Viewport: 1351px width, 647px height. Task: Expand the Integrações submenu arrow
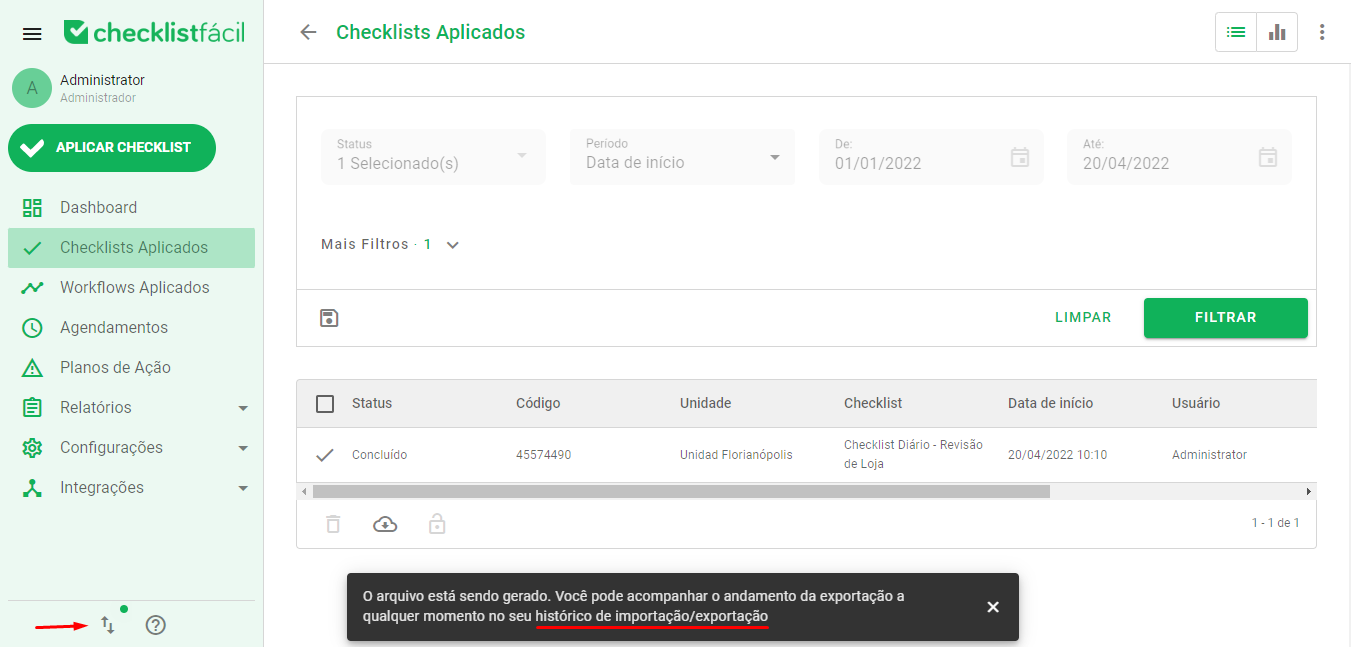243,488
